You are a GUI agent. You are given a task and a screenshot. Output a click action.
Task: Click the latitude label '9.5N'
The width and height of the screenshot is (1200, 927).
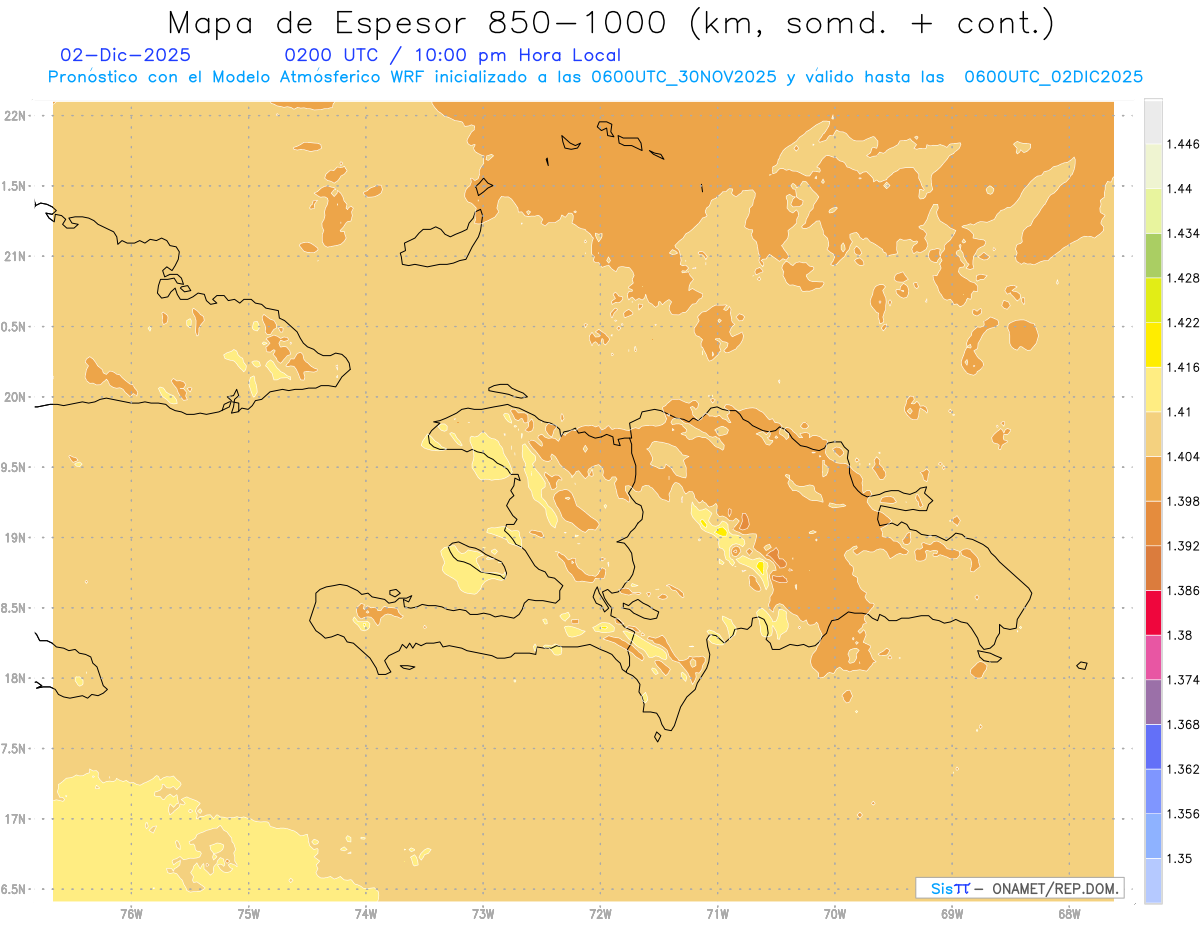click(x=14, y=468)
